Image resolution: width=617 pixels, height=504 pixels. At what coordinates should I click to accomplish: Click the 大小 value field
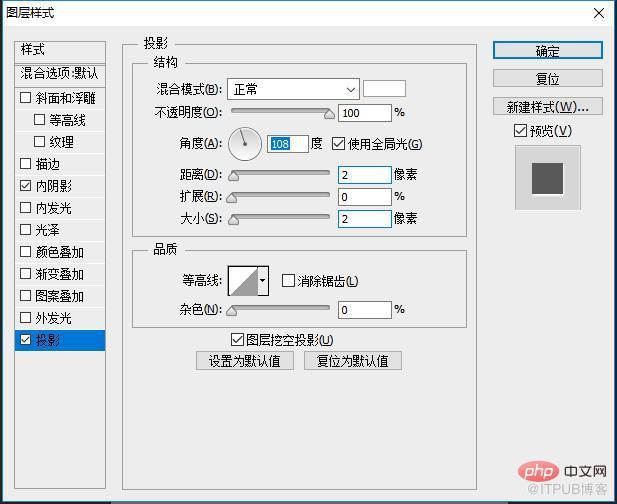pyautogui.click(x=365, y=219)
